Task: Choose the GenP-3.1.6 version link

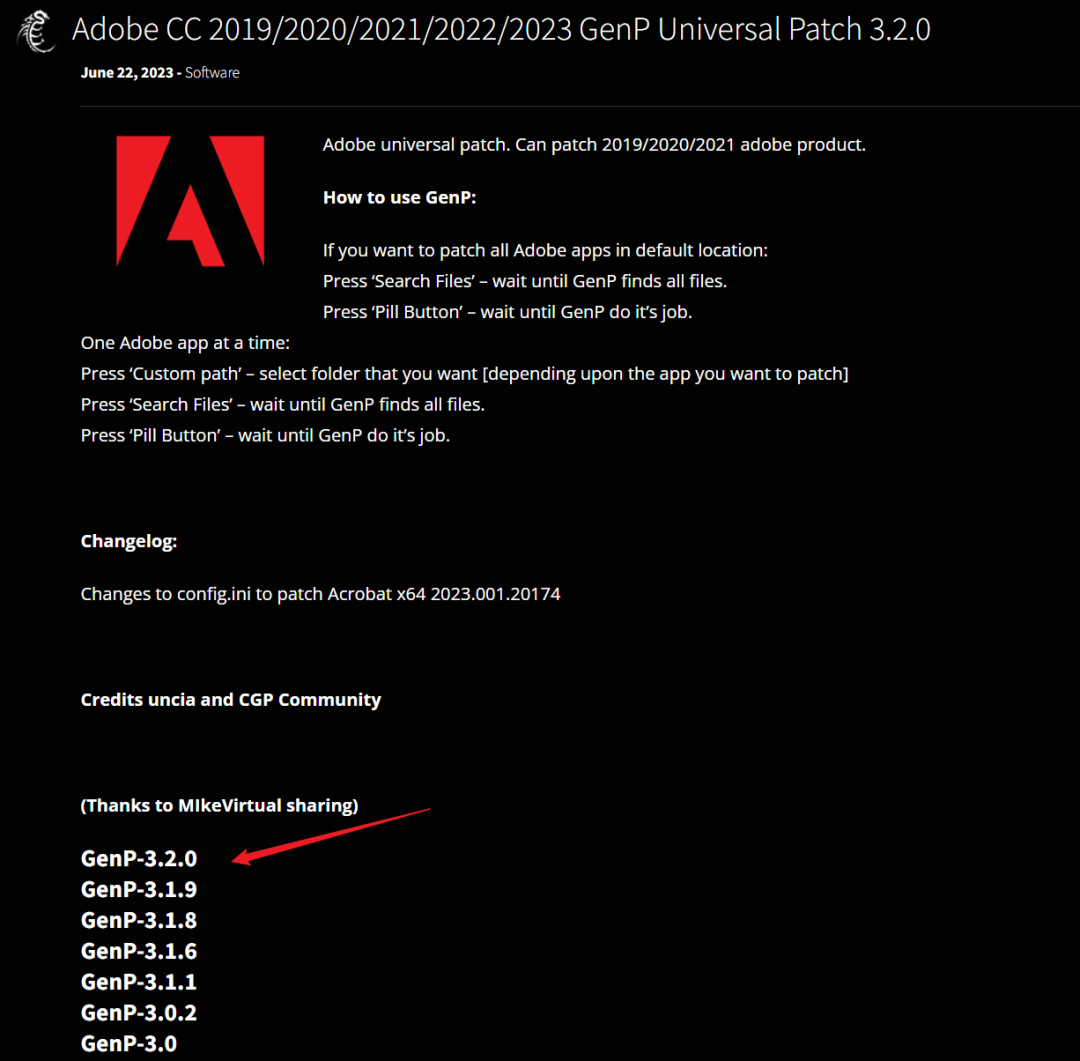Action: click(139, 951)
